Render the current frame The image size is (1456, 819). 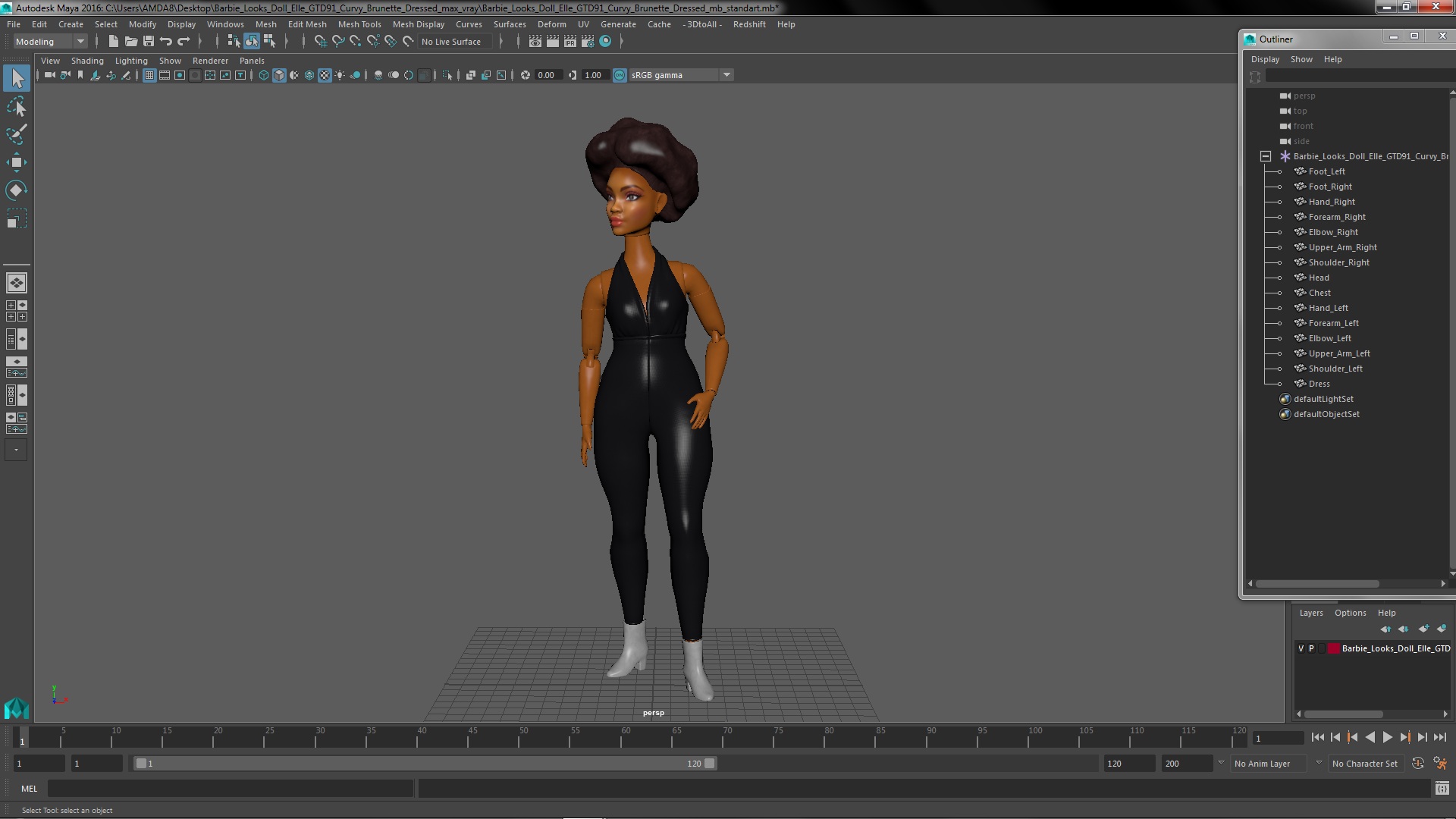click(553, 41)
